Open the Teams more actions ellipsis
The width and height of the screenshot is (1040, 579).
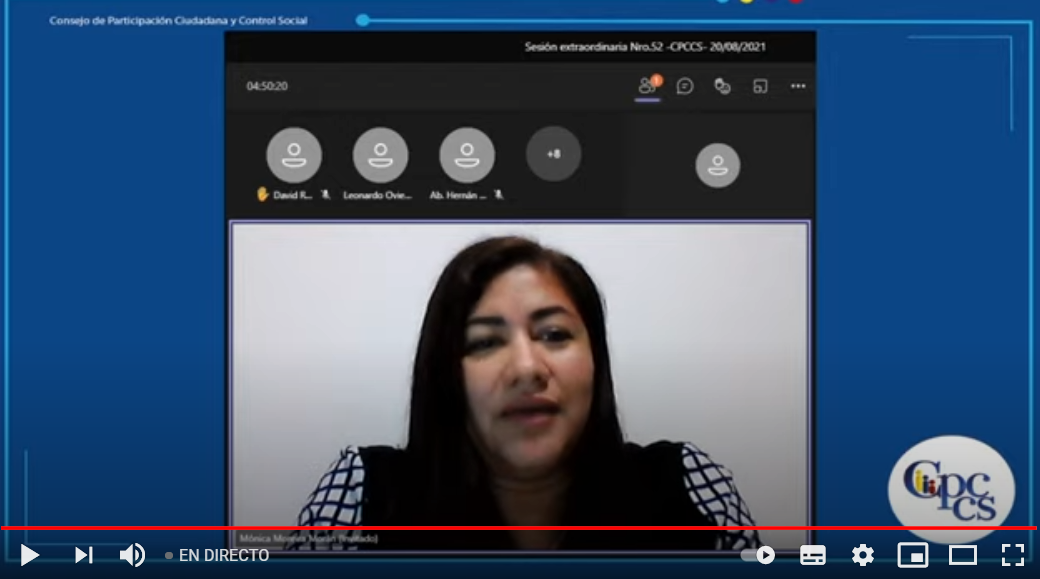[798, 86]
